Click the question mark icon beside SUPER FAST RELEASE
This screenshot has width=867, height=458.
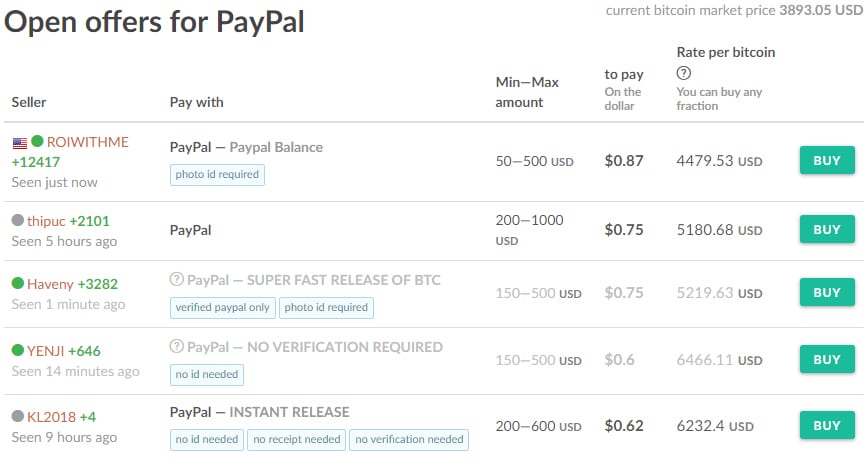tap(177, 280)
